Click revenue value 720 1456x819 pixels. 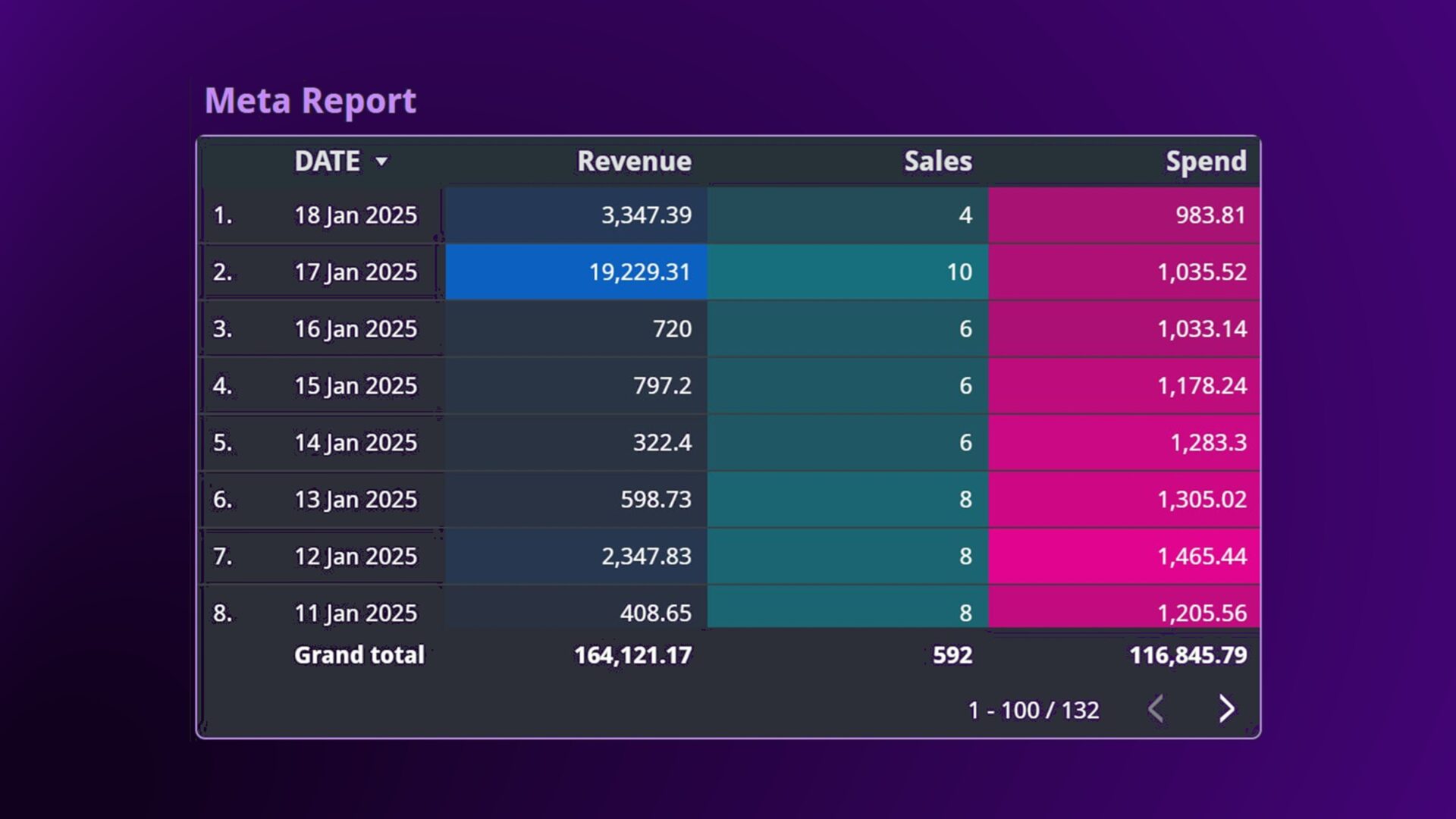pyautogui.click(x=672, y=329)
